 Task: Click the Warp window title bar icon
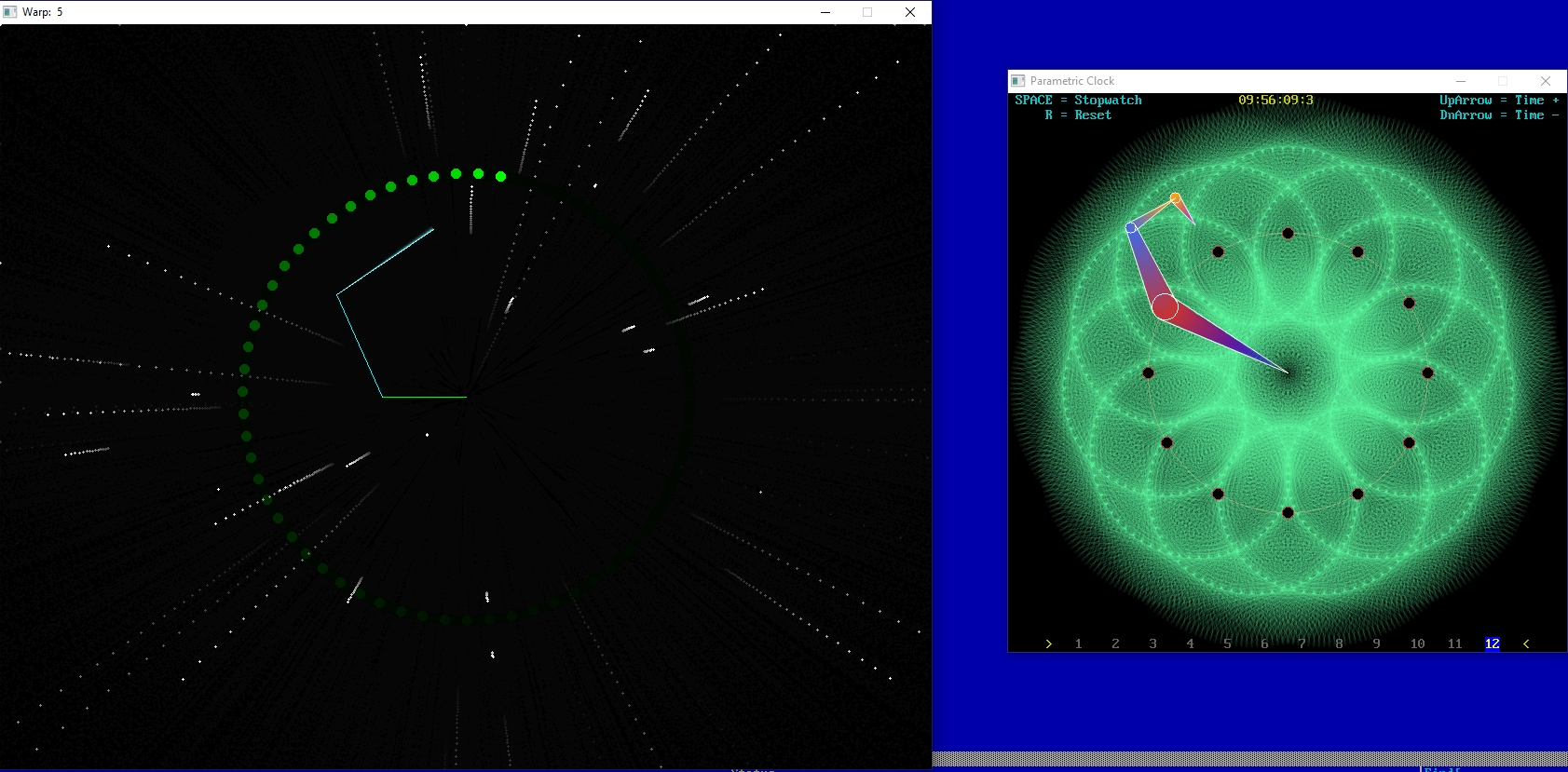pyautogui.click(x=10, y=12)
